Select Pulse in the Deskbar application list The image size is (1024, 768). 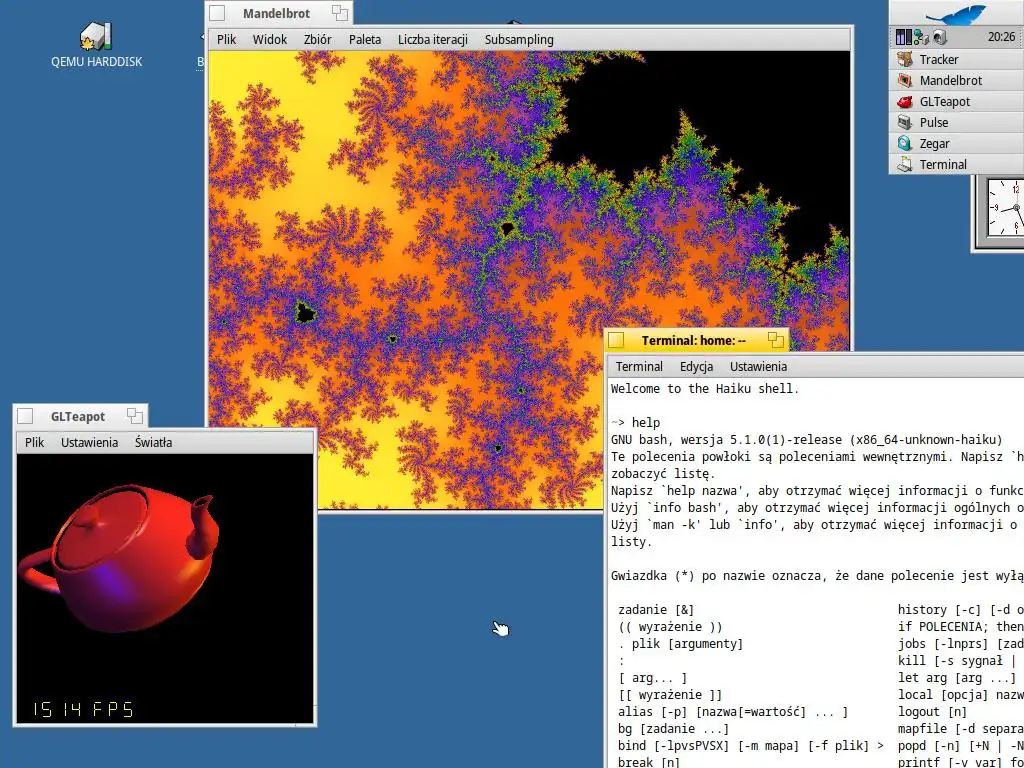point(956,122)
